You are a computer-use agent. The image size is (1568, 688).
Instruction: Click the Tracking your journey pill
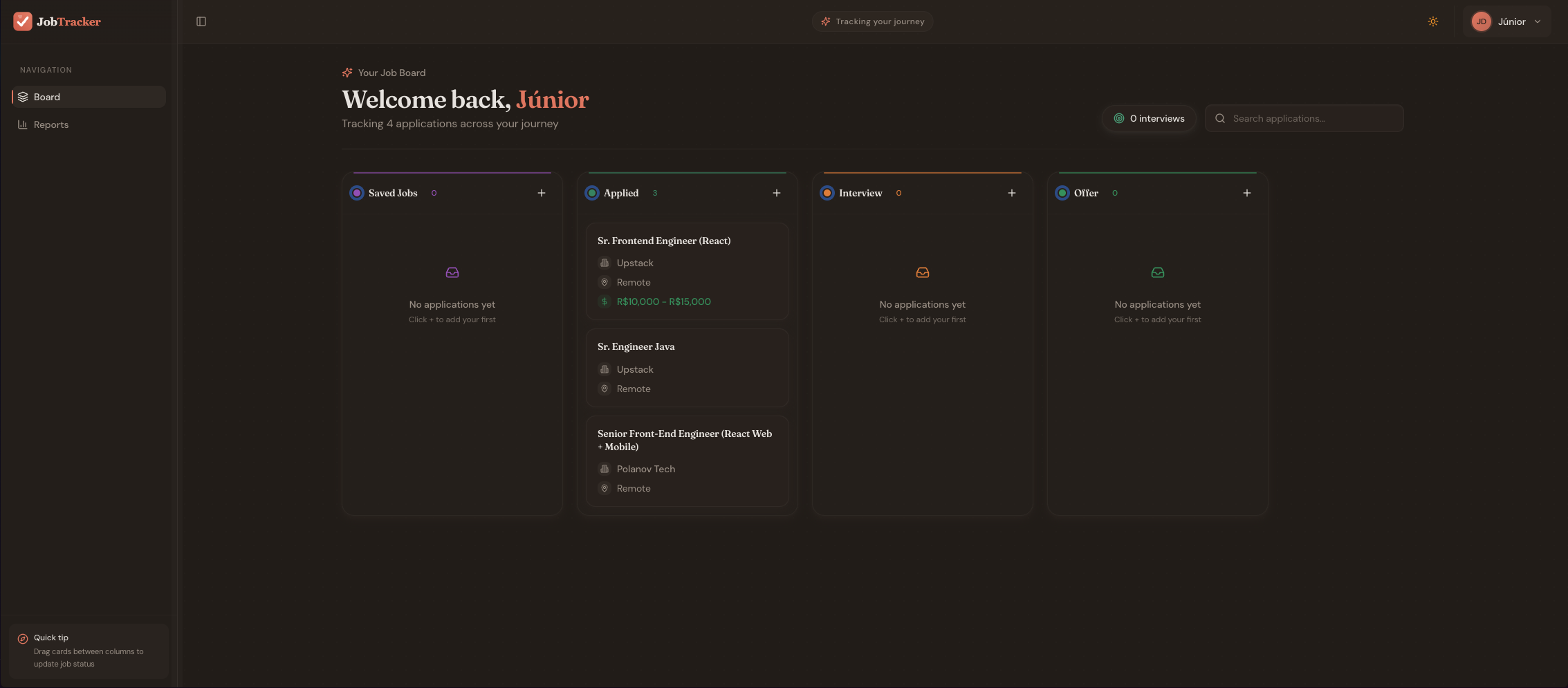872,21
